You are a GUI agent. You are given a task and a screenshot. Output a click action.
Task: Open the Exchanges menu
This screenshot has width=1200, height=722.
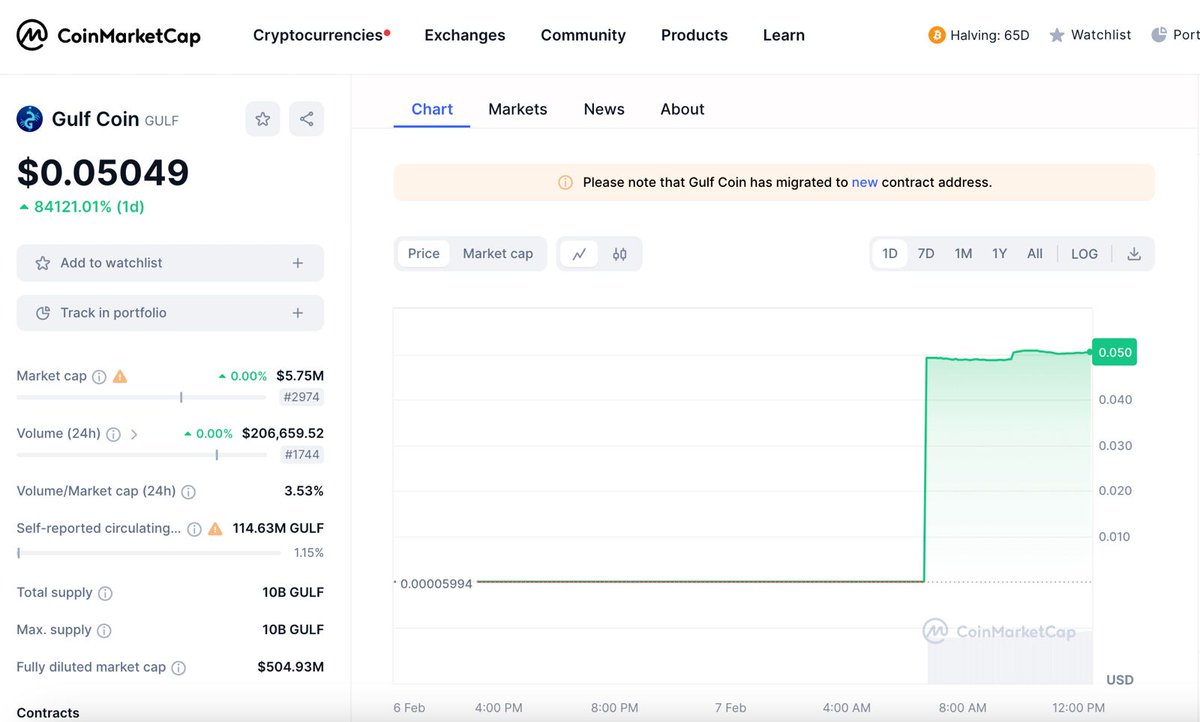pos(465,35)
